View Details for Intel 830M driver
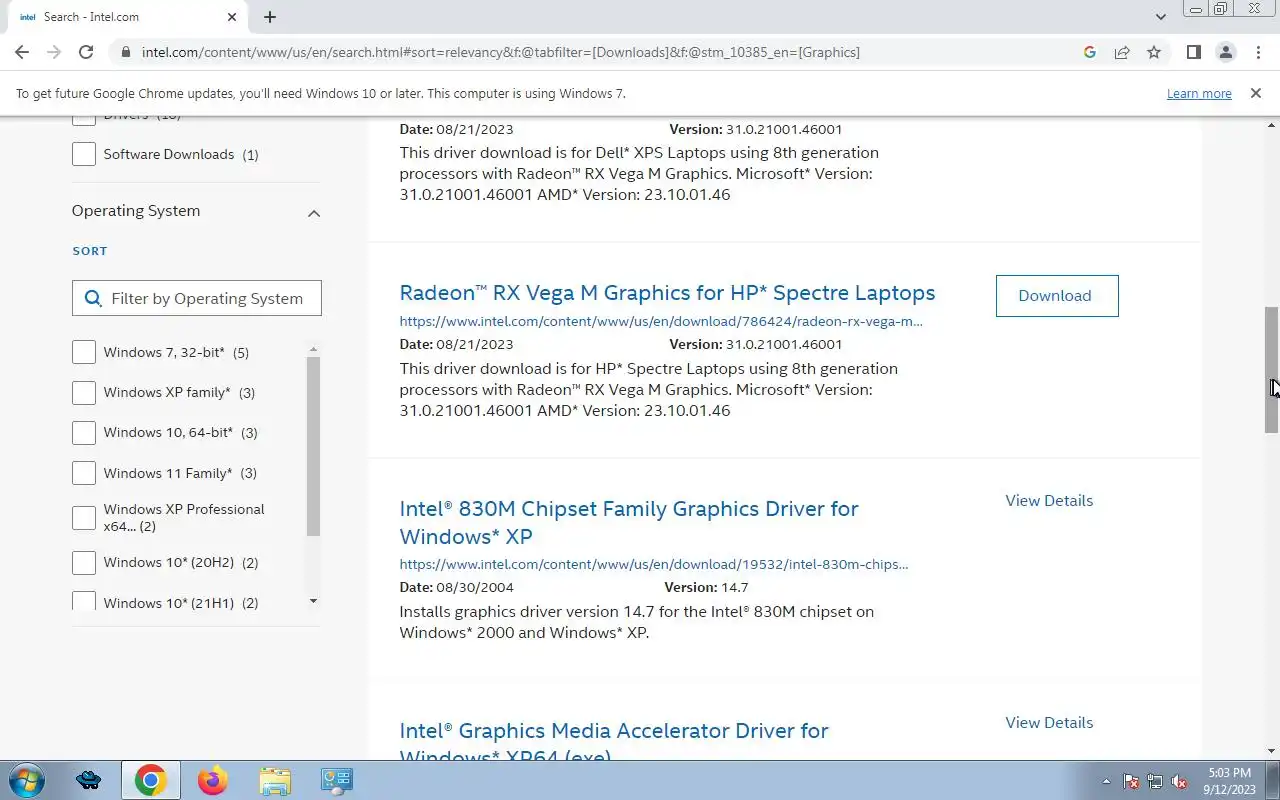This screenshot has width=1280, height=800. [1049, 500]
